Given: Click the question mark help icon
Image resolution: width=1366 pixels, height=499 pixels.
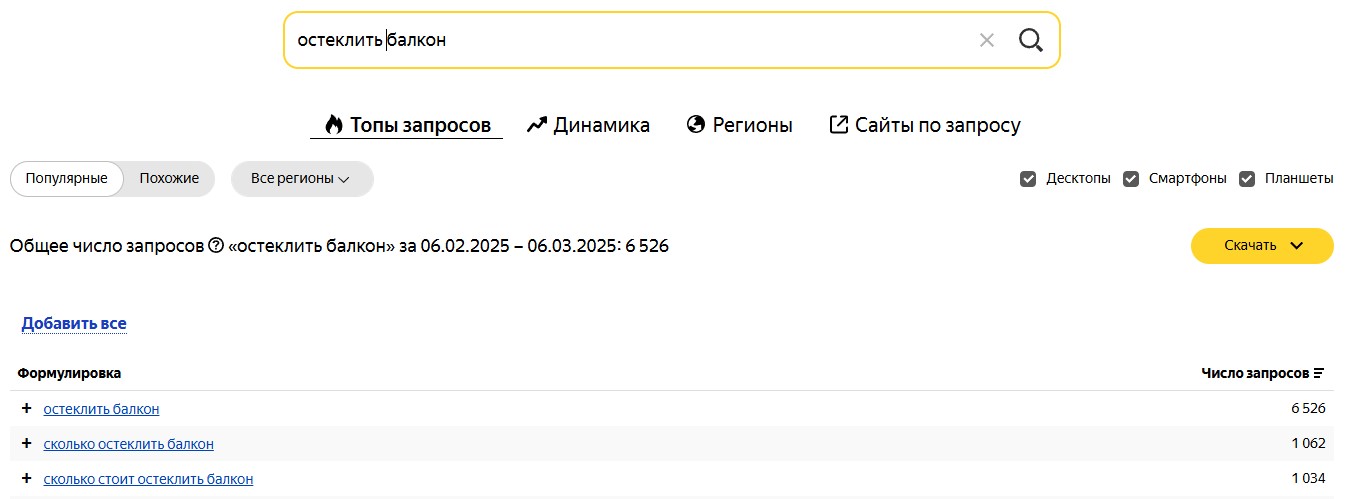Looking at the screenshot, I should (215, 246).
